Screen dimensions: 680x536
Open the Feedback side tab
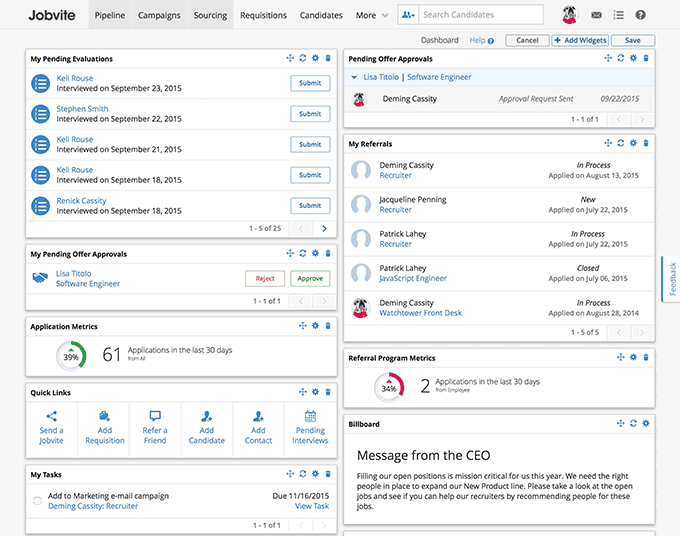(672, 279)
